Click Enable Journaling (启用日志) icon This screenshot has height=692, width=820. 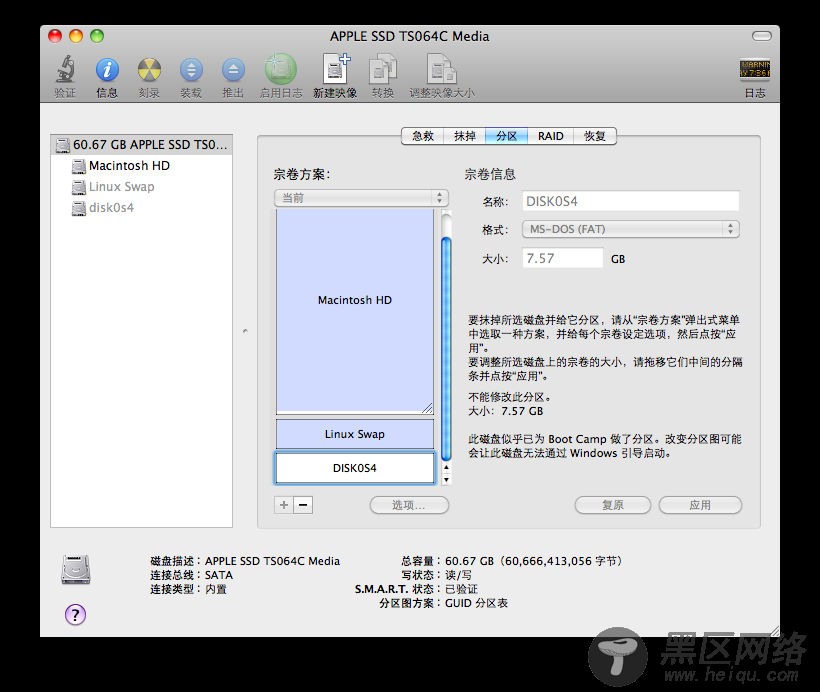pos(281,69)
